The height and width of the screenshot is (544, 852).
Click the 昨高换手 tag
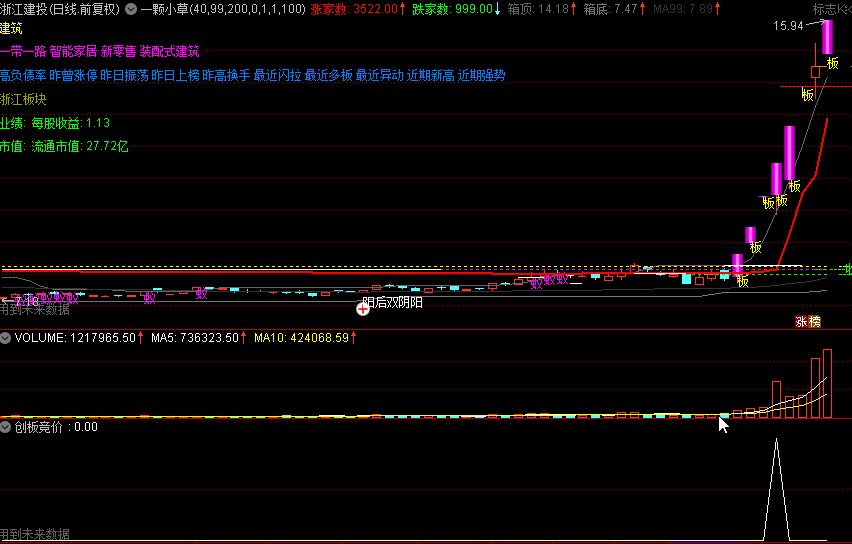[x=227, y=76]
